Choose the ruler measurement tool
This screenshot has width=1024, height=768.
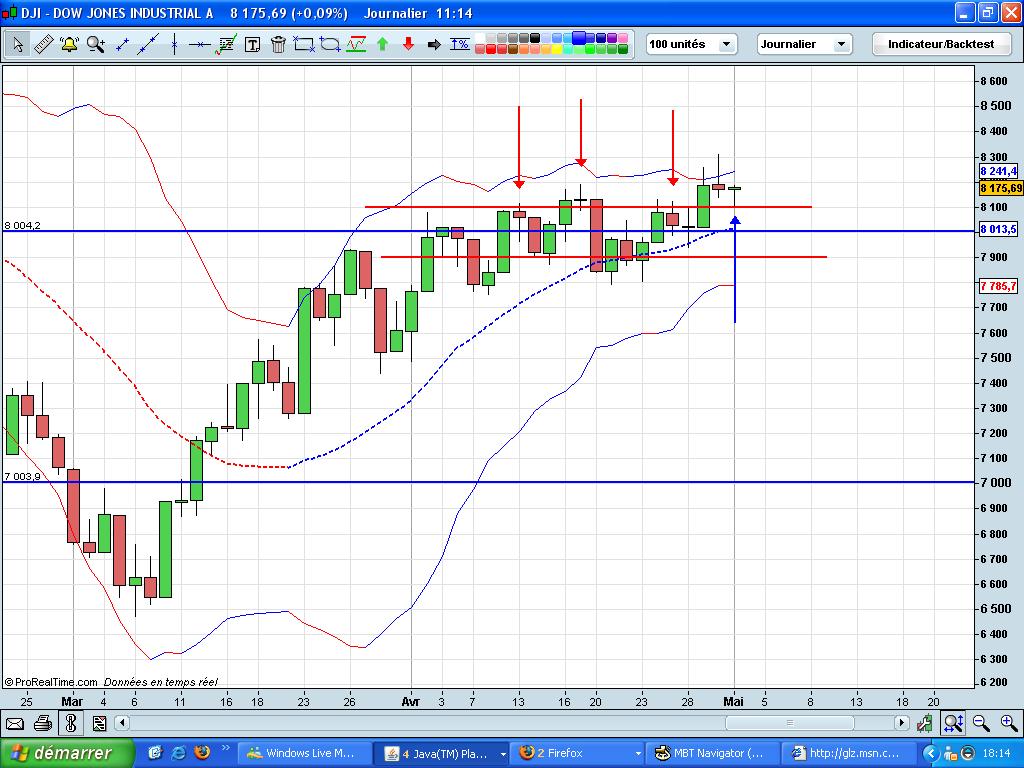43,44
